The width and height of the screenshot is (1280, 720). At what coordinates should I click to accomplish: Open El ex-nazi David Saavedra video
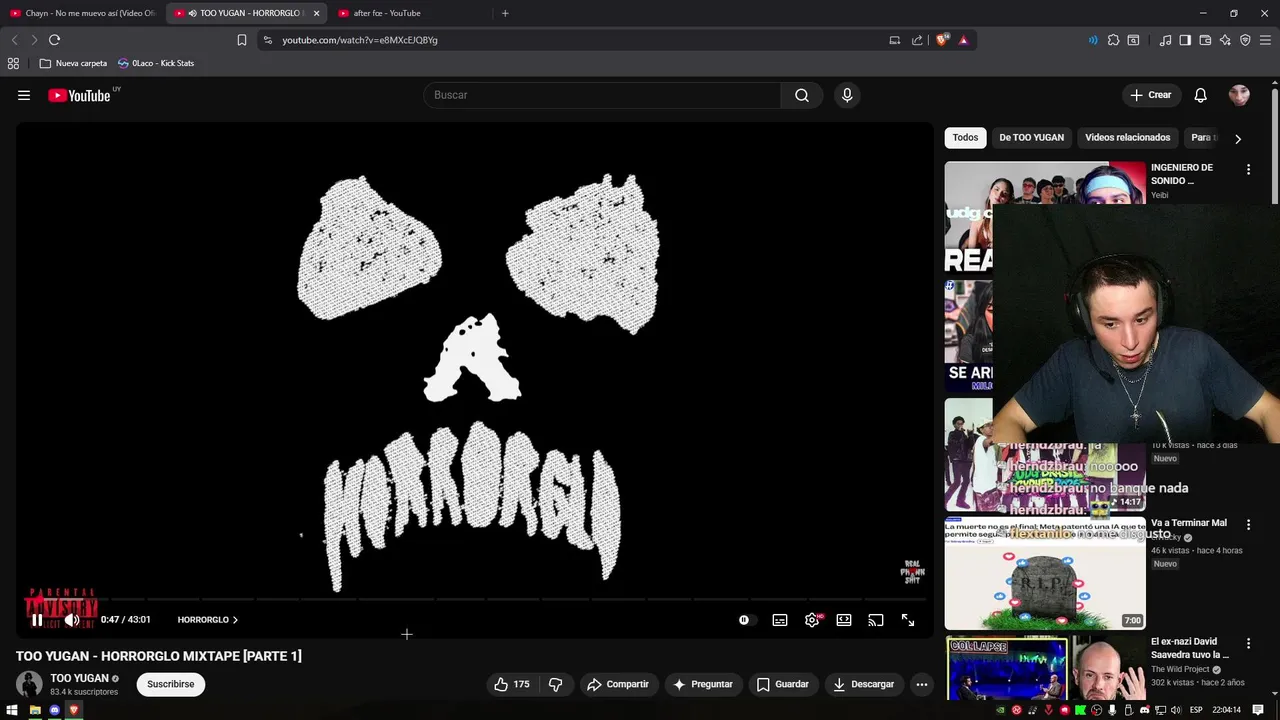[1189, 648]
